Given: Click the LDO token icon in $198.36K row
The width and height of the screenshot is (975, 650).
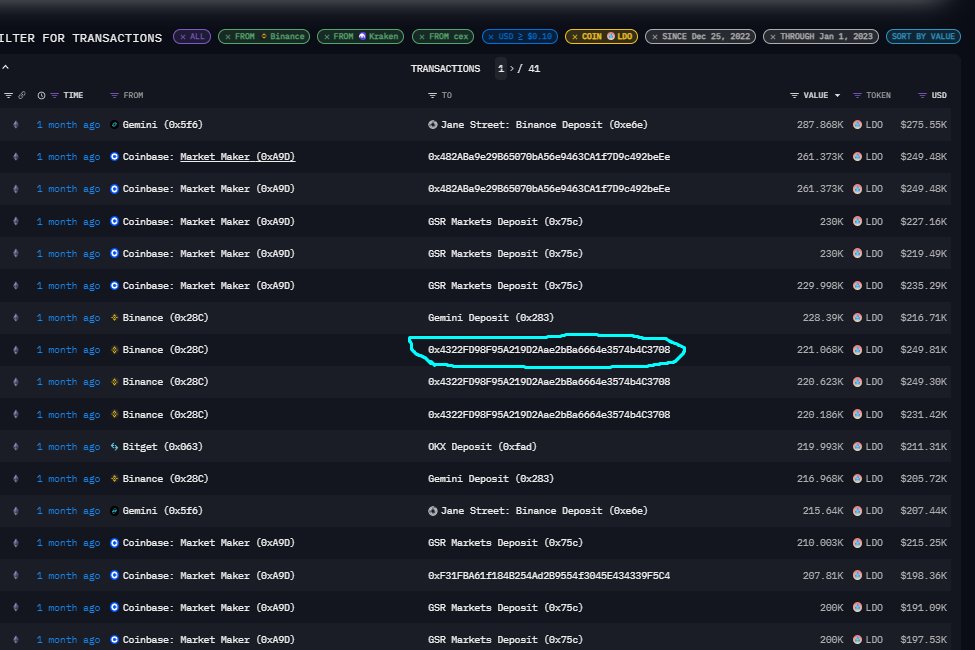Looking at the screenshot, I should coord(857,576).
